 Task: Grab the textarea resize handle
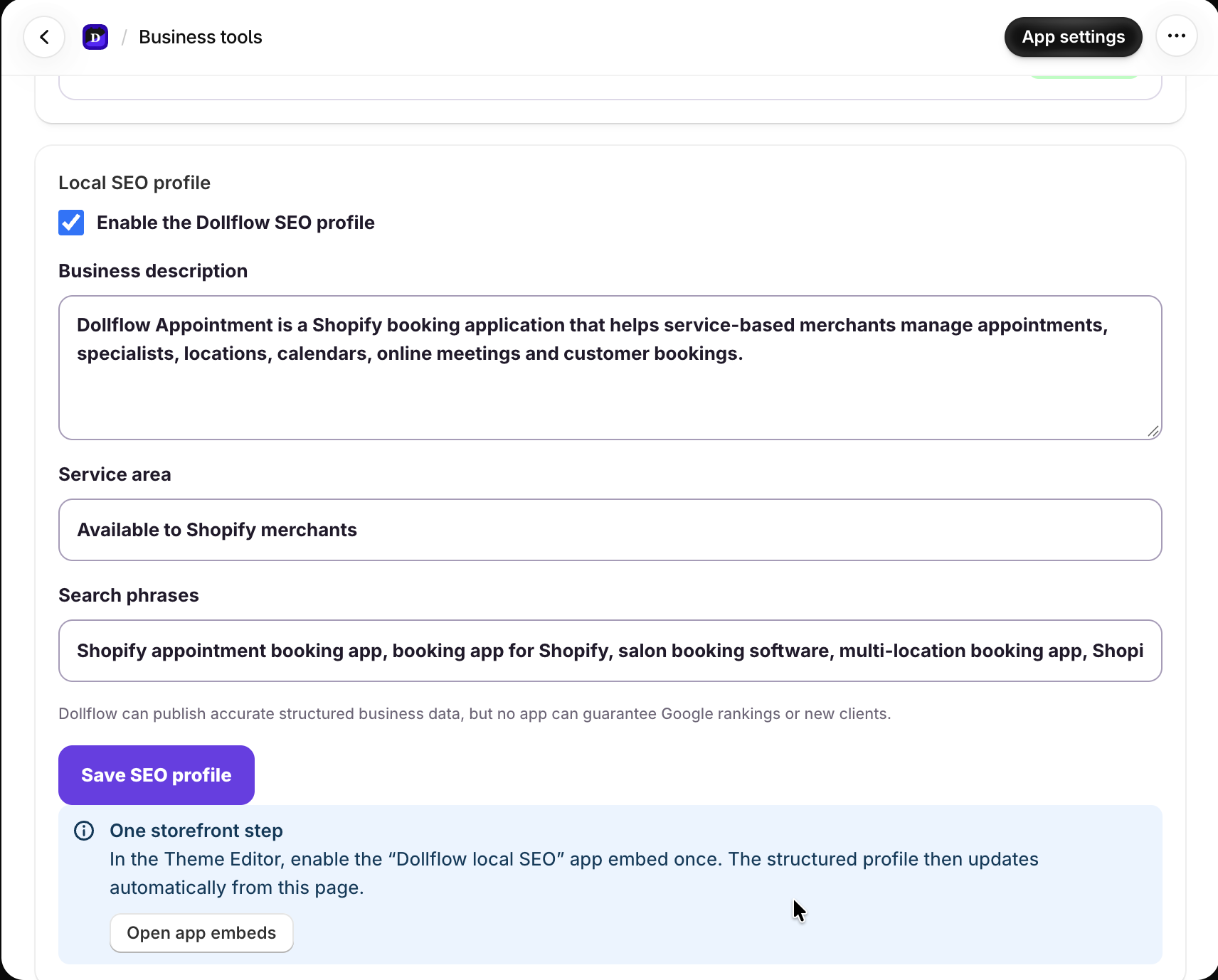(1153, 431)
